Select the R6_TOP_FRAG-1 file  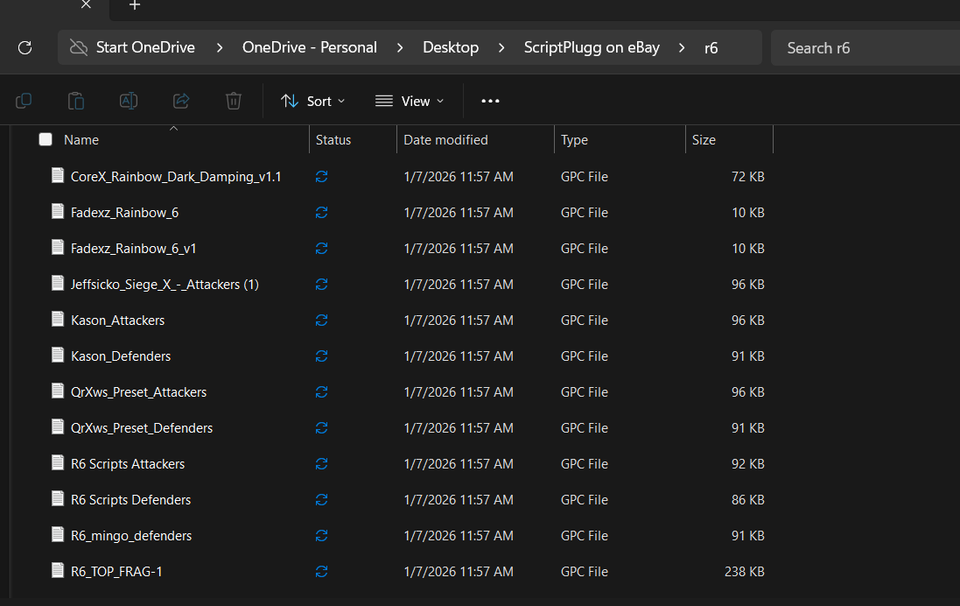point(116,572)
